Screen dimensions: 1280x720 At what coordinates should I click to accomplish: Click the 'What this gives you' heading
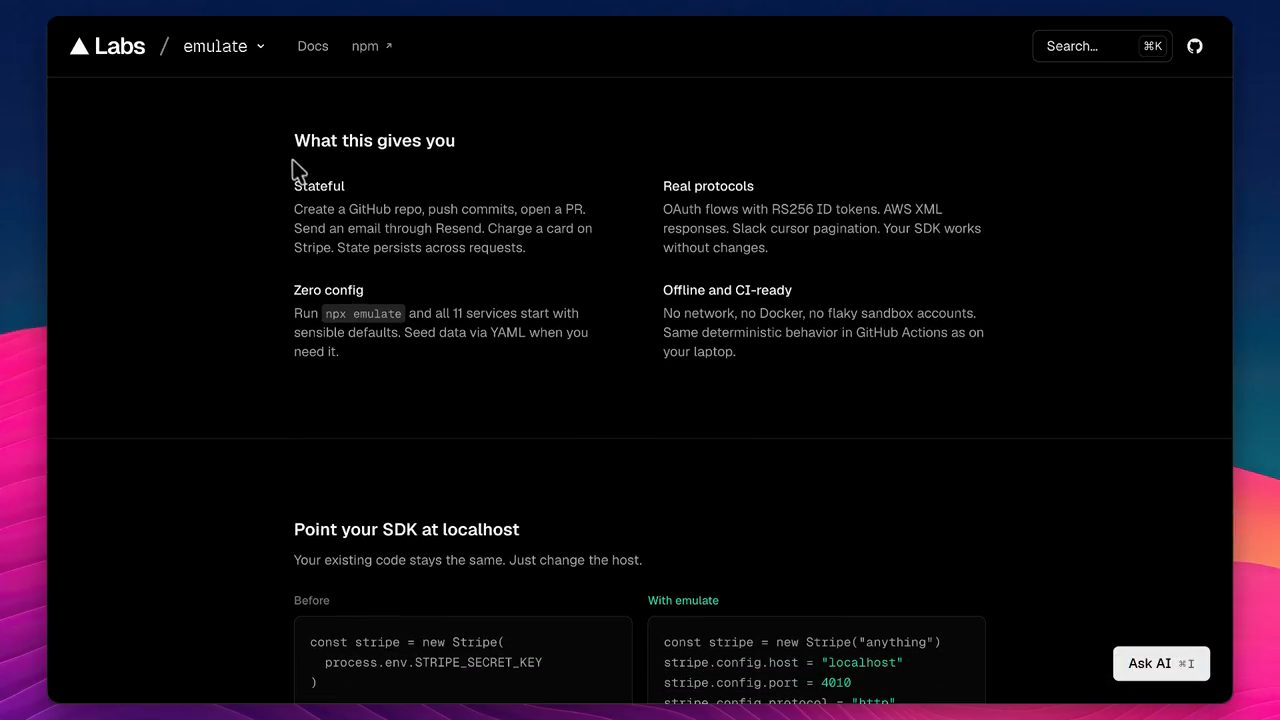pyautogui.click(x=374, y=141)
